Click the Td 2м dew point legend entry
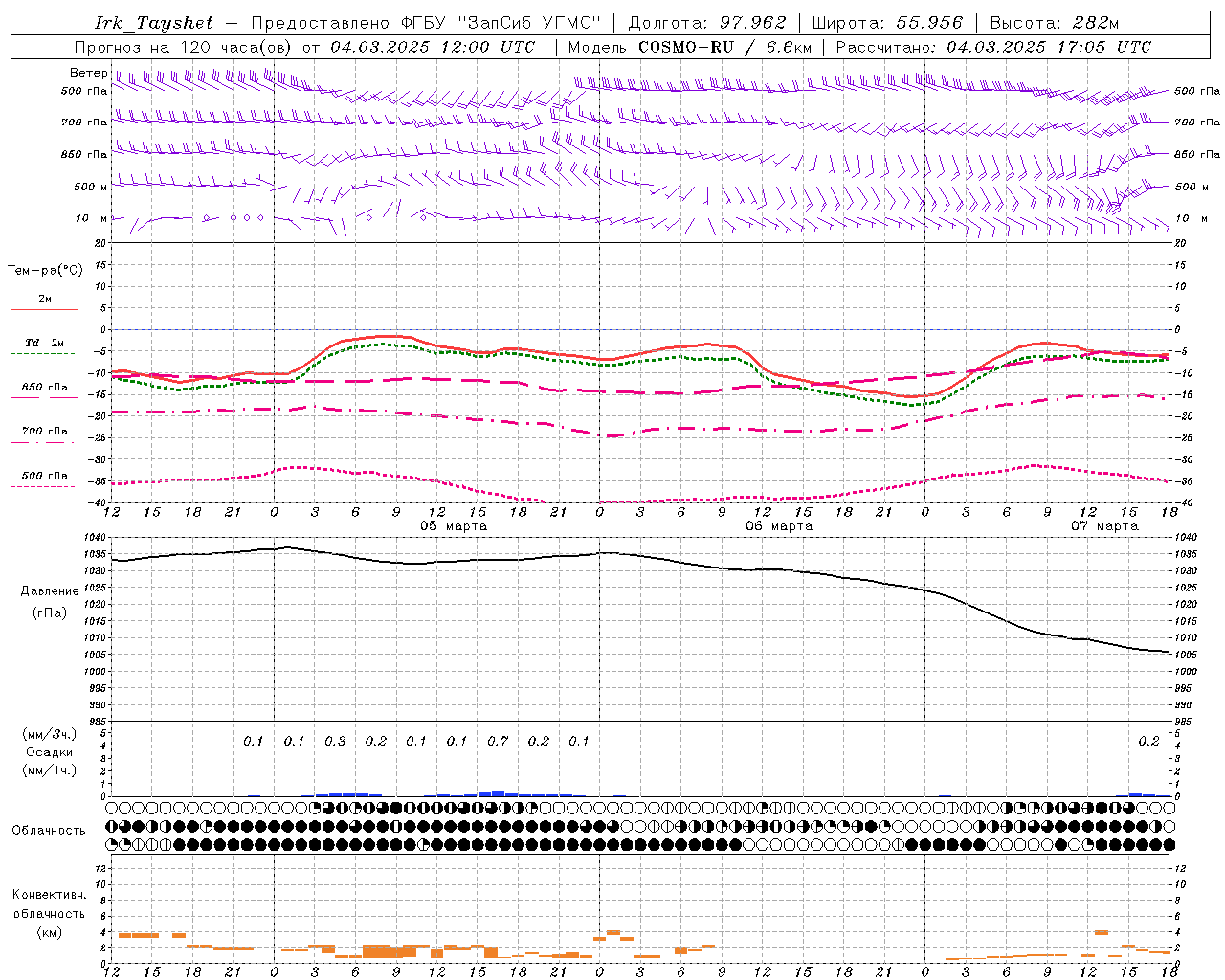The width and height of the screenshot is (1225, 980). click(x=45, y=343)
